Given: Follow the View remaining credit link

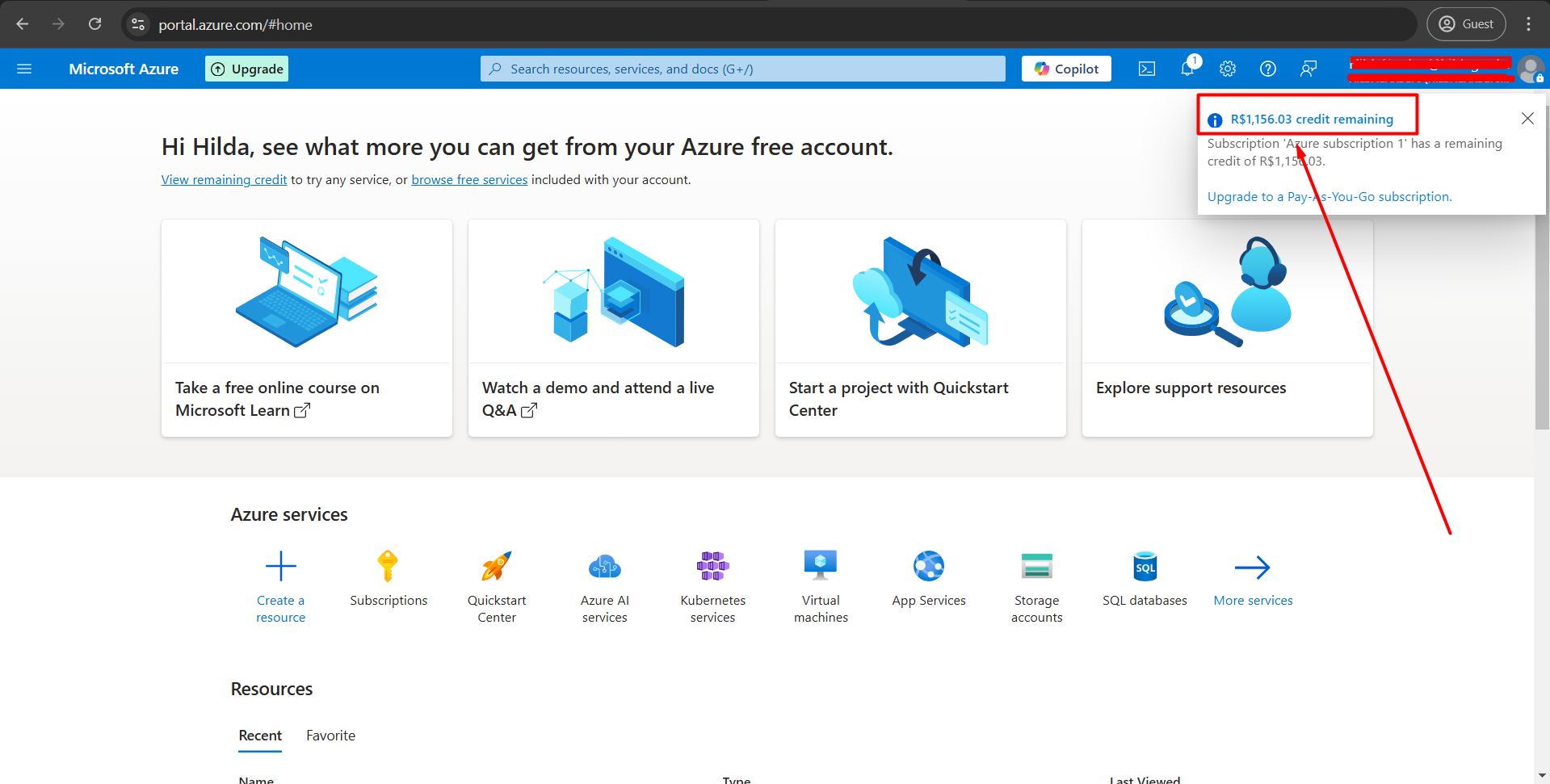Looking at the screenshot, I should click(224, 179).
